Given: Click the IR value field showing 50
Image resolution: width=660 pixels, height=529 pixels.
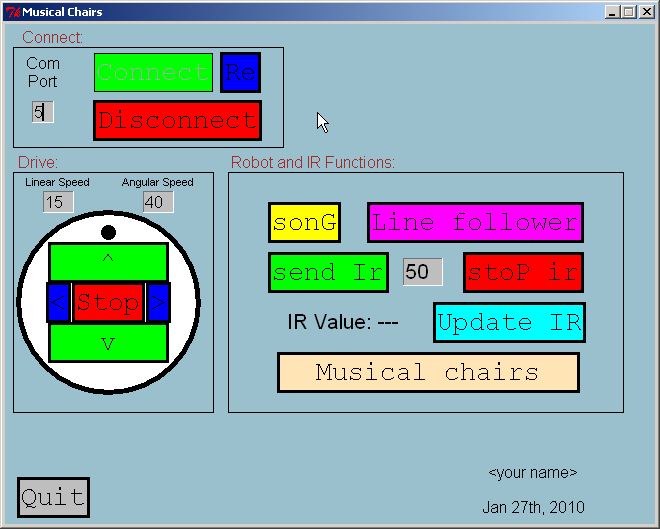Looking at the screenshot, I should click(422, 272).
